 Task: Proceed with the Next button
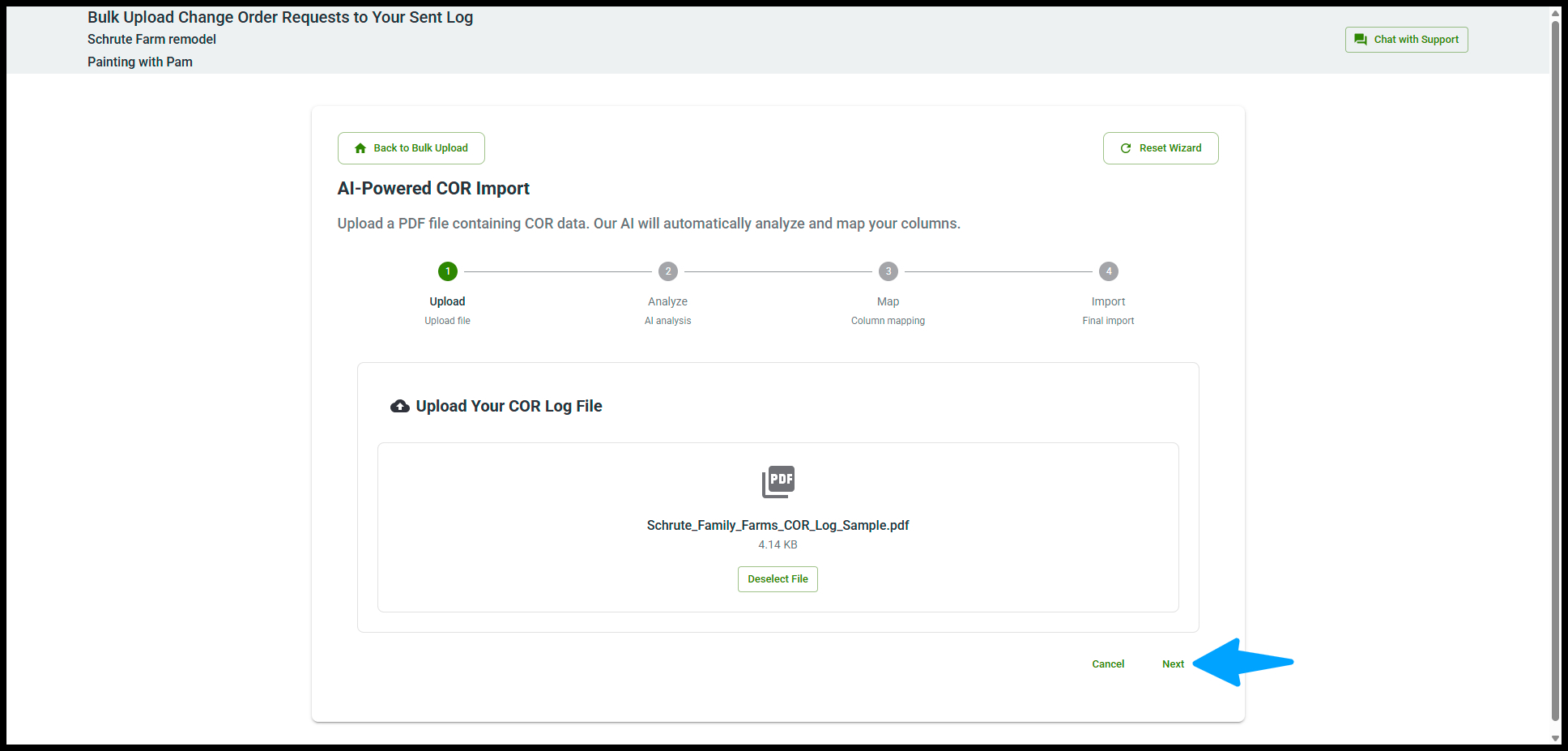[1173, 664]
